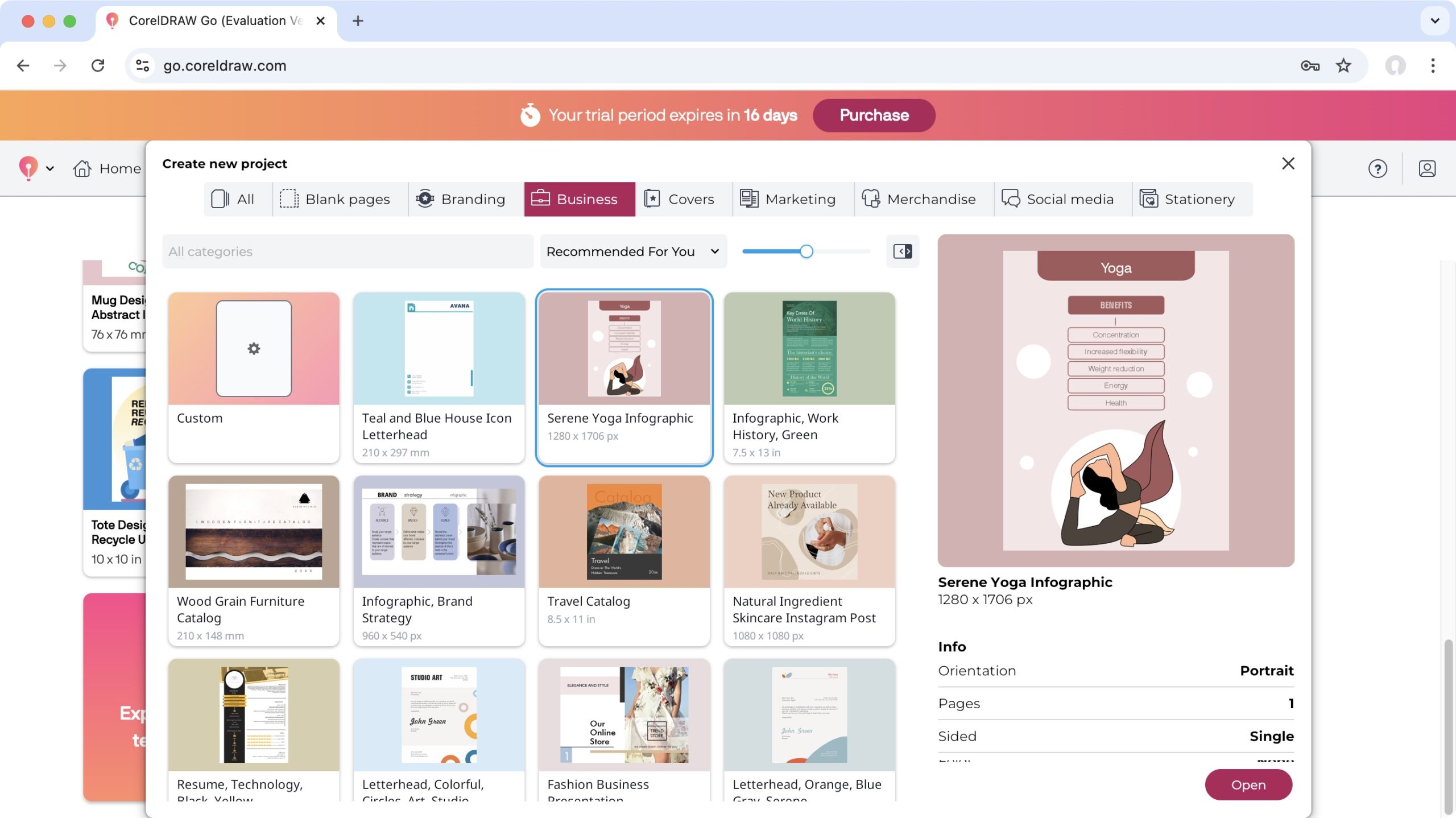Click the help question mark icon
Viewport: 1456px width, 818px height.
point(1377,168)
